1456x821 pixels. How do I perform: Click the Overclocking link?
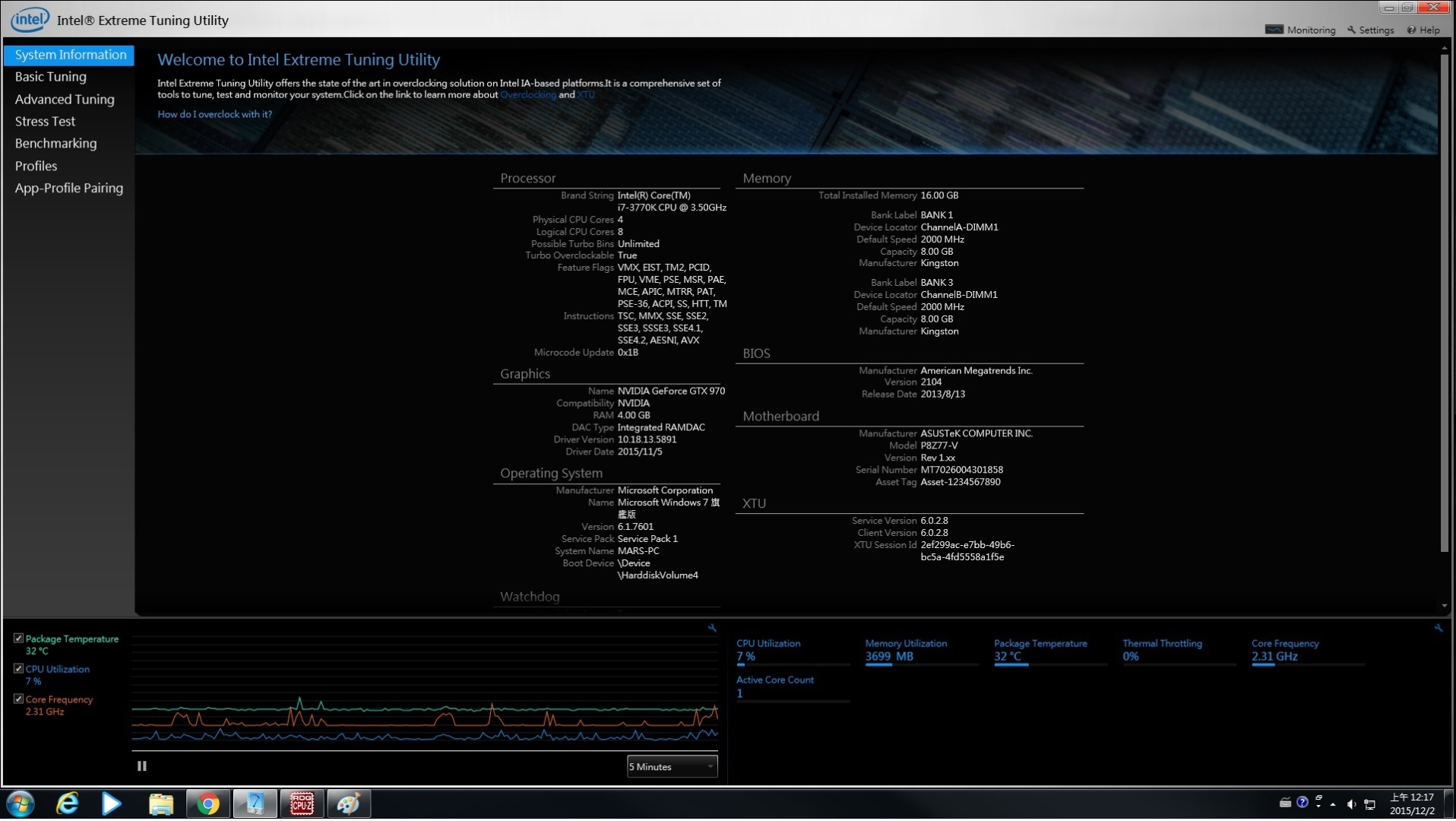528,95
